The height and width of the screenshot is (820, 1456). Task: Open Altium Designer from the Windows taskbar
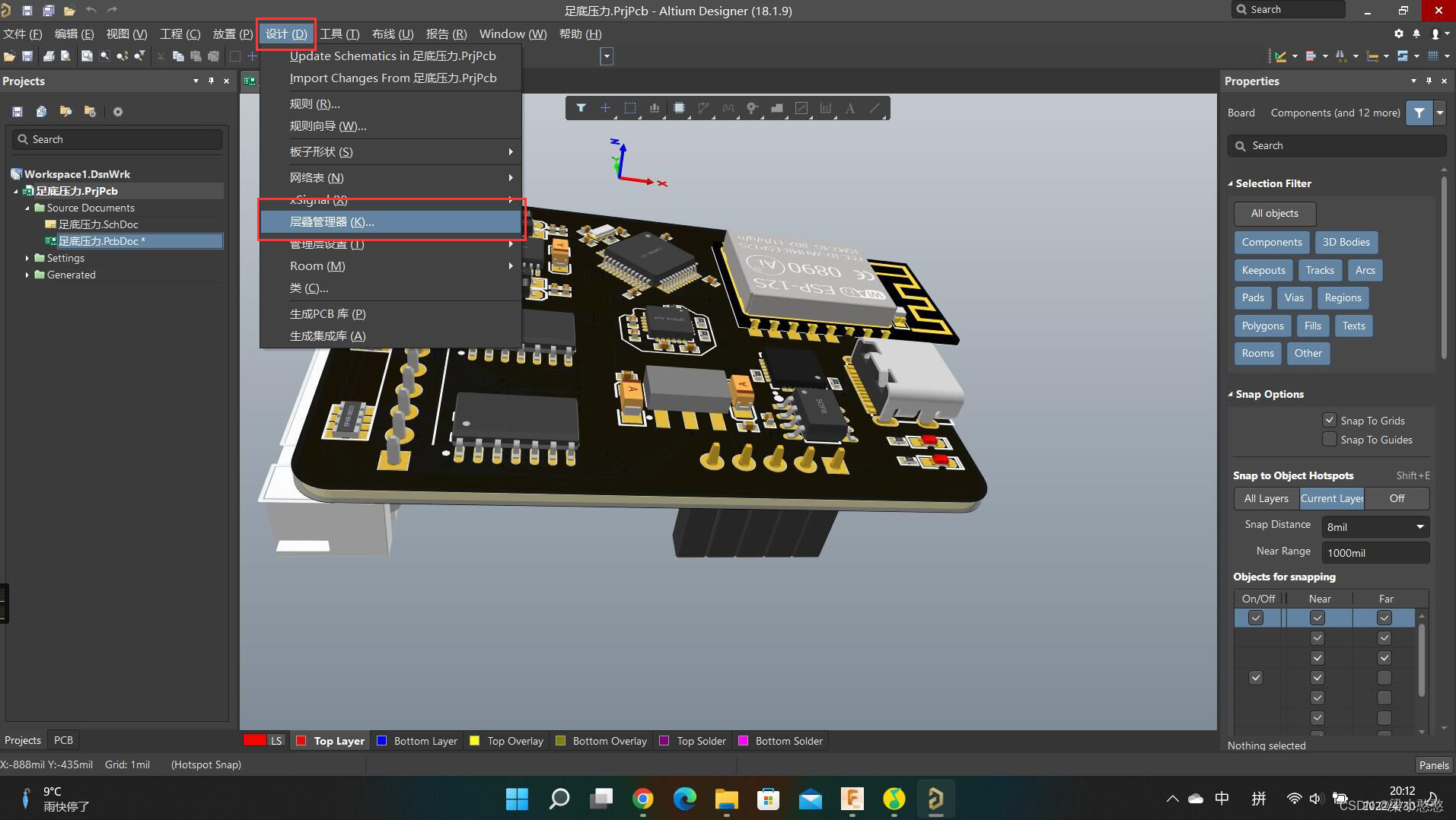click(x=935, y=798)
